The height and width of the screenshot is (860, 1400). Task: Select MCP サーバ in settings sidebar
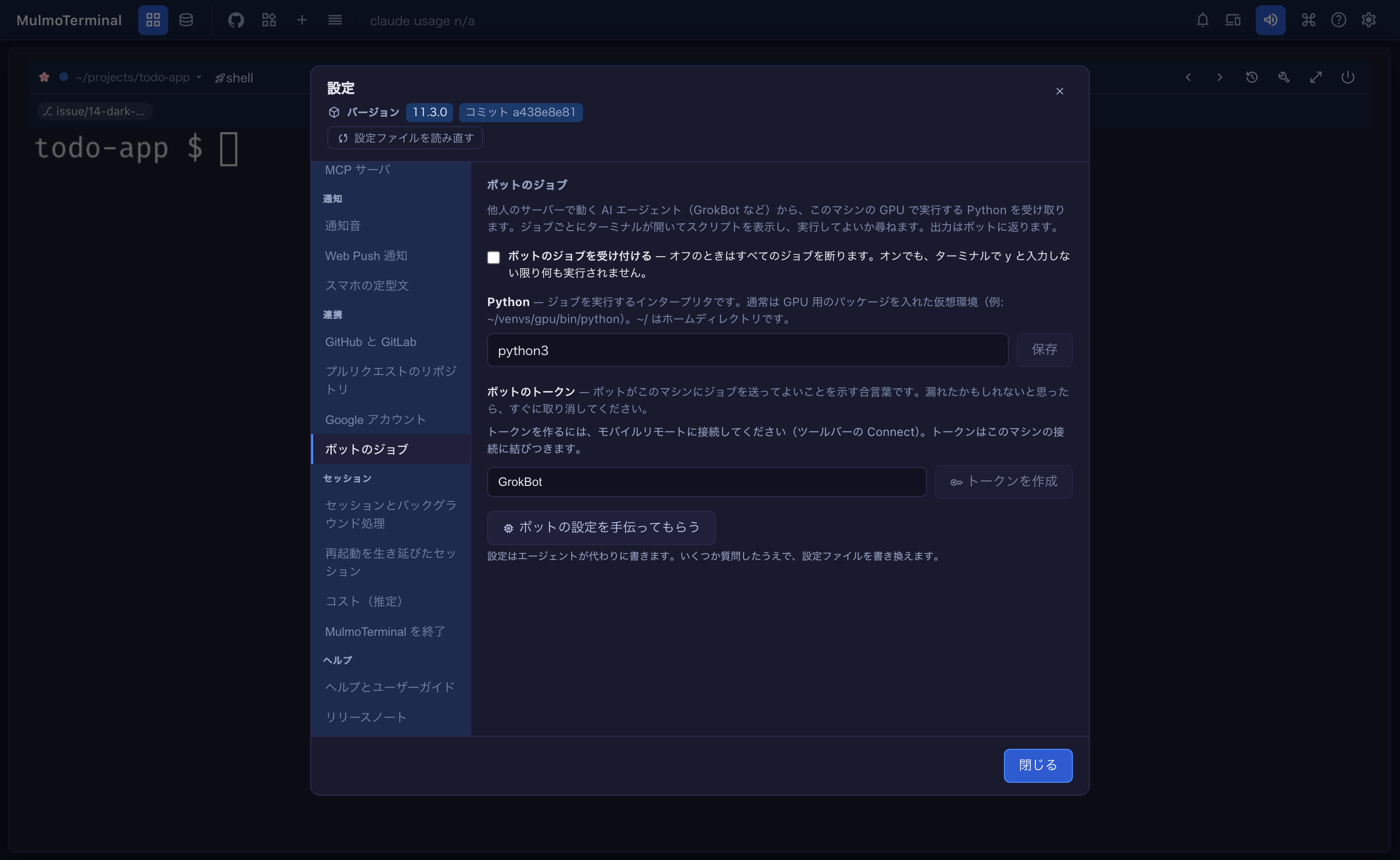391,170
